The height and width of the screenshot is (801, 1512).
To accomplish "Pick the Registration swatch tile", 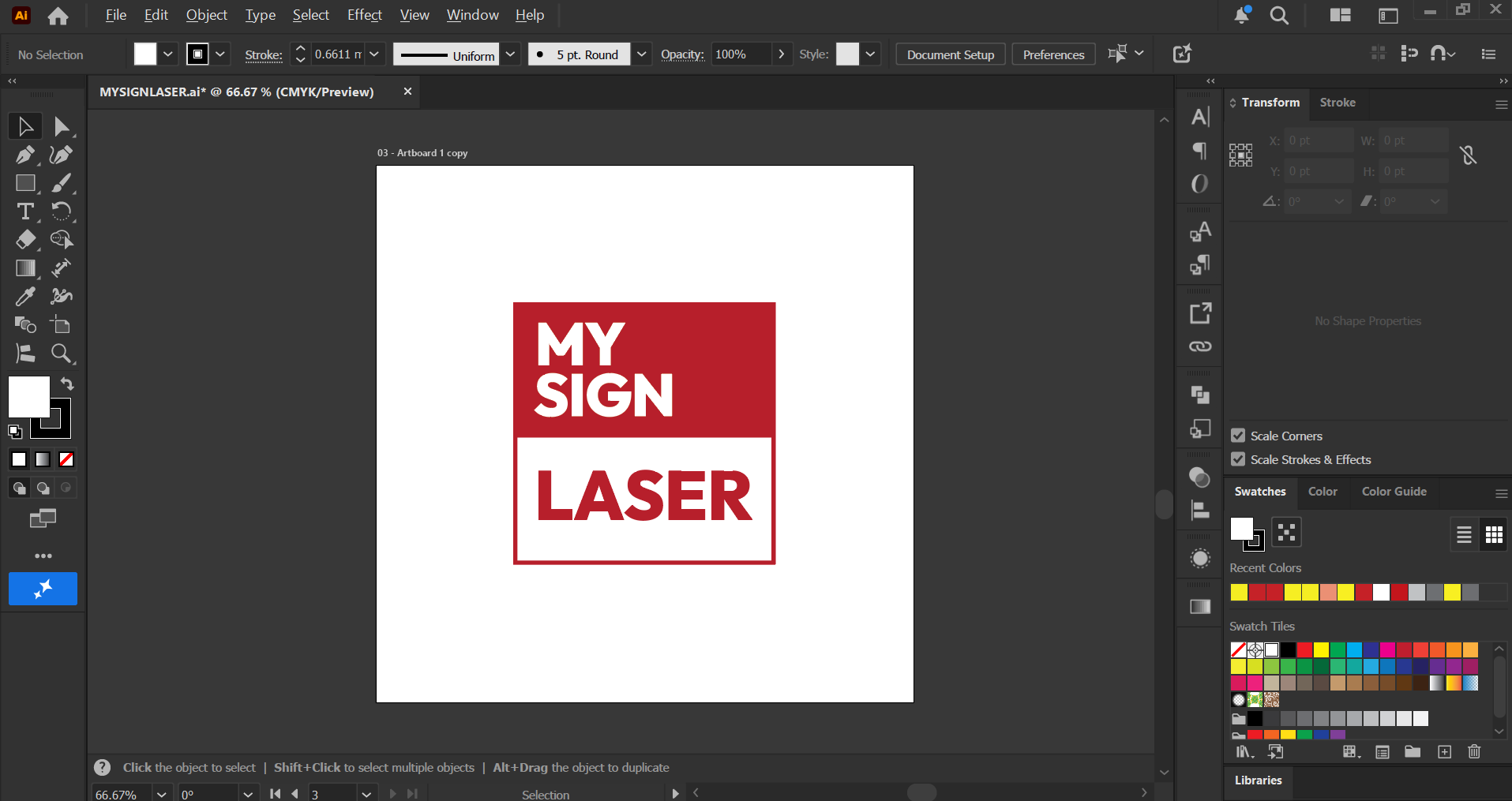I will click(1255, 649).
